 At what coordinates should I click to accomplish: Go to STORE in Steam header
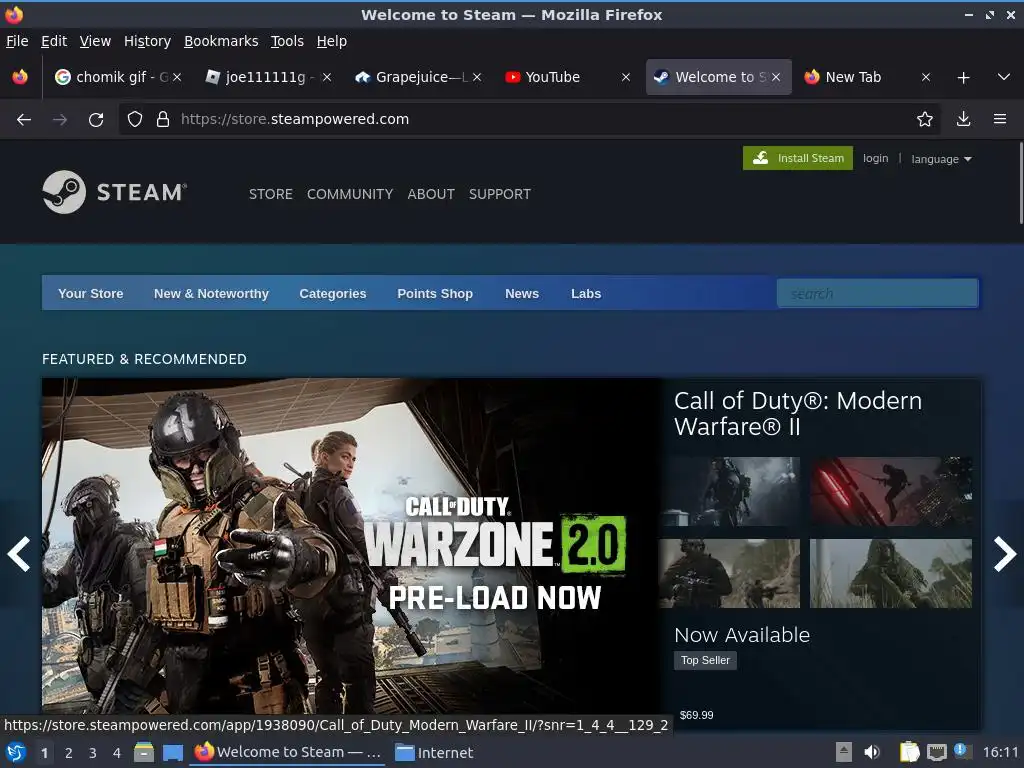pos(270,194)
